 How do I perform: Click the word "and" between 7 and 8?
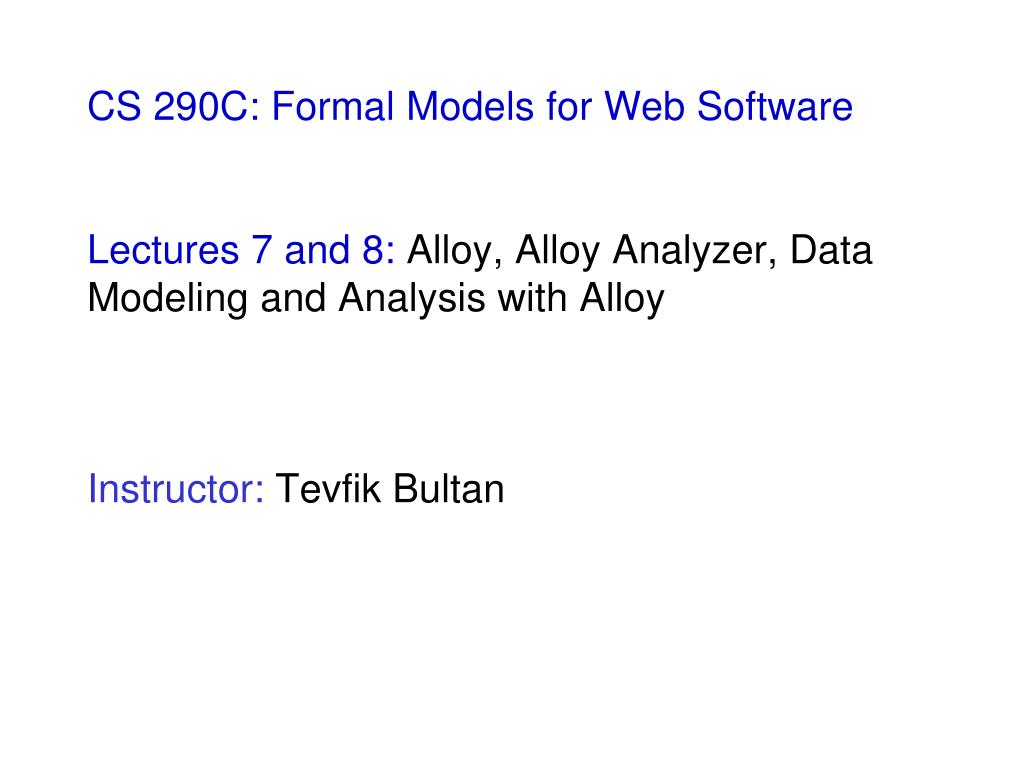[317, 249]
